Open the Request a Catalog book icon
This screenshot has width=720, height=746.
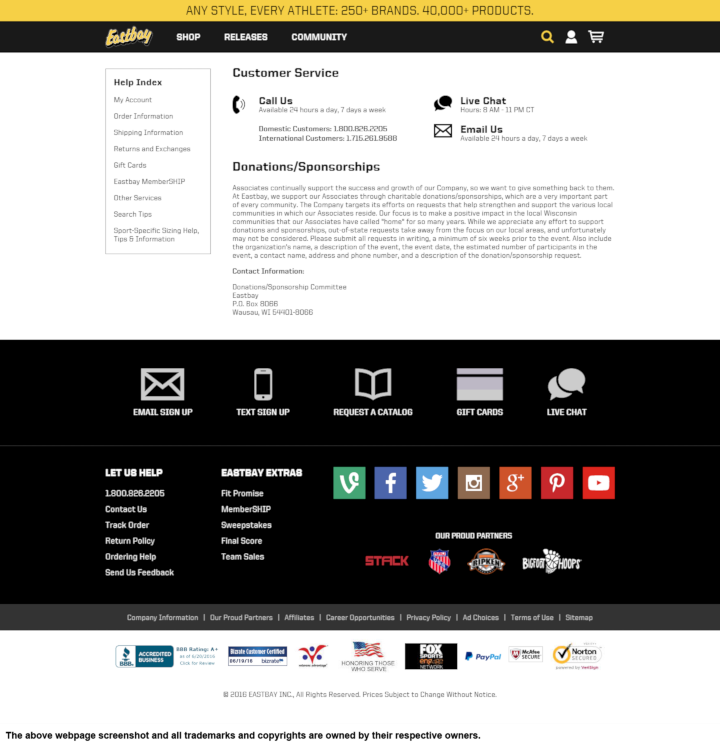(373, 384)
